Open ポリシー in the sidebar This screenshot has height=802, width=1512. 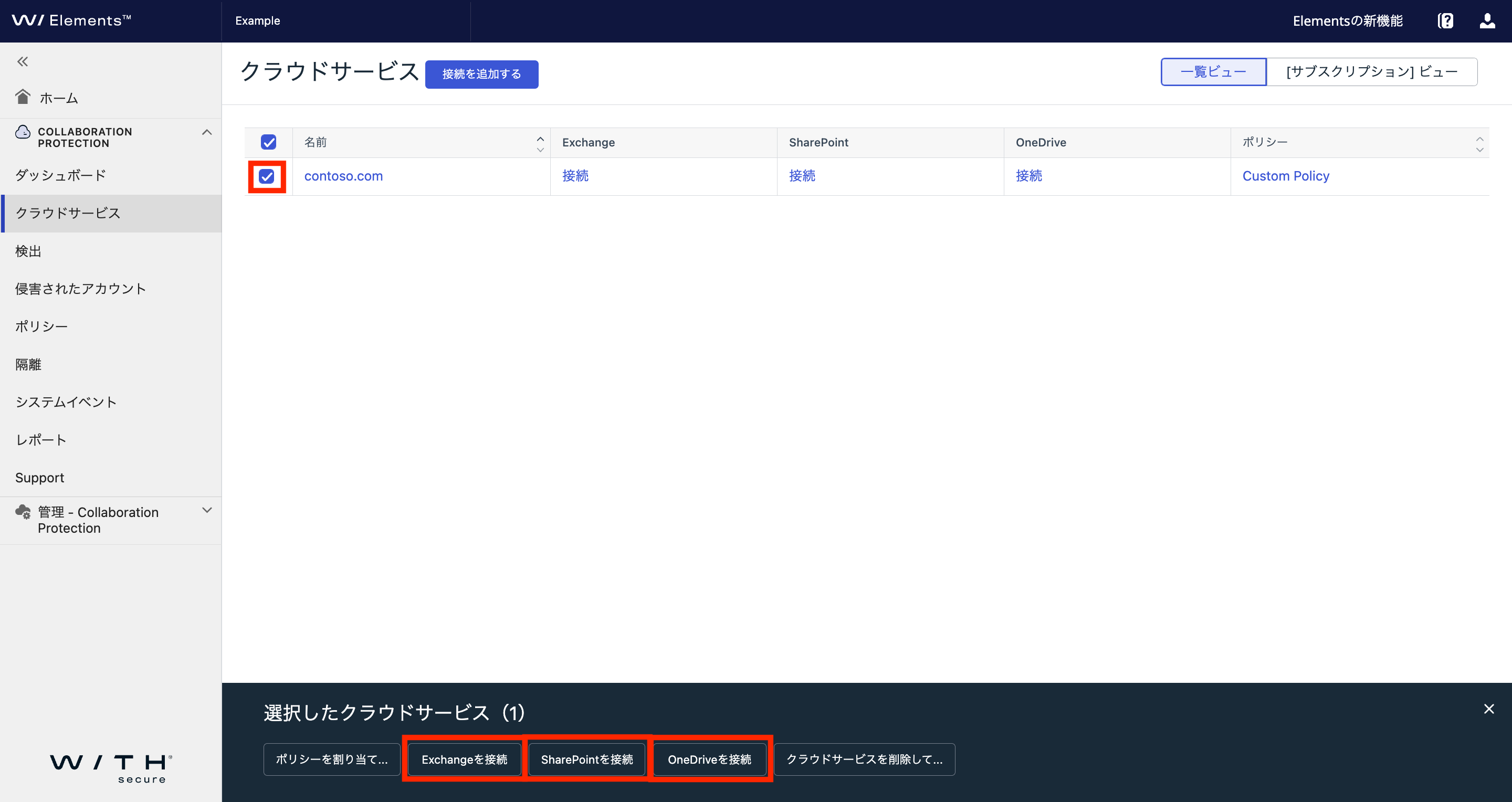coord(111,327)
